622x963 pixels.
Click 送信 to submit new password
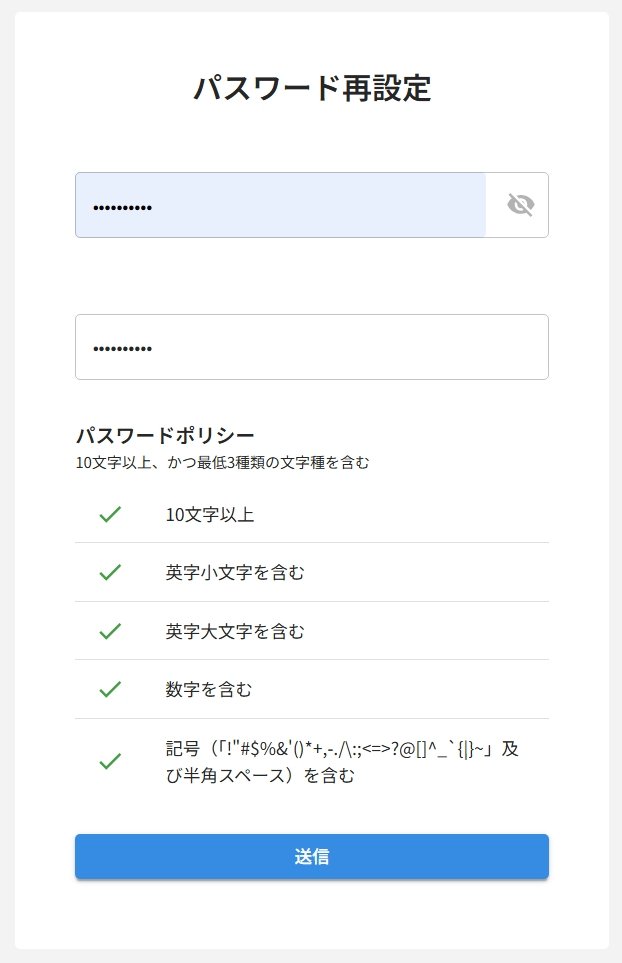pos(311,856)
